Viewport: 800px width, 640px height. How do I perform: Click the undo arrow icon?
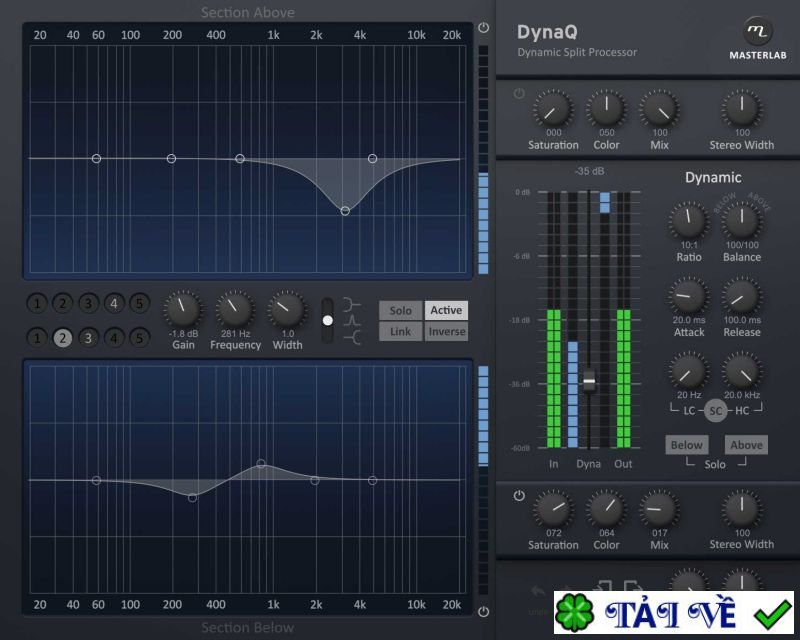click(x=538, y=591)
